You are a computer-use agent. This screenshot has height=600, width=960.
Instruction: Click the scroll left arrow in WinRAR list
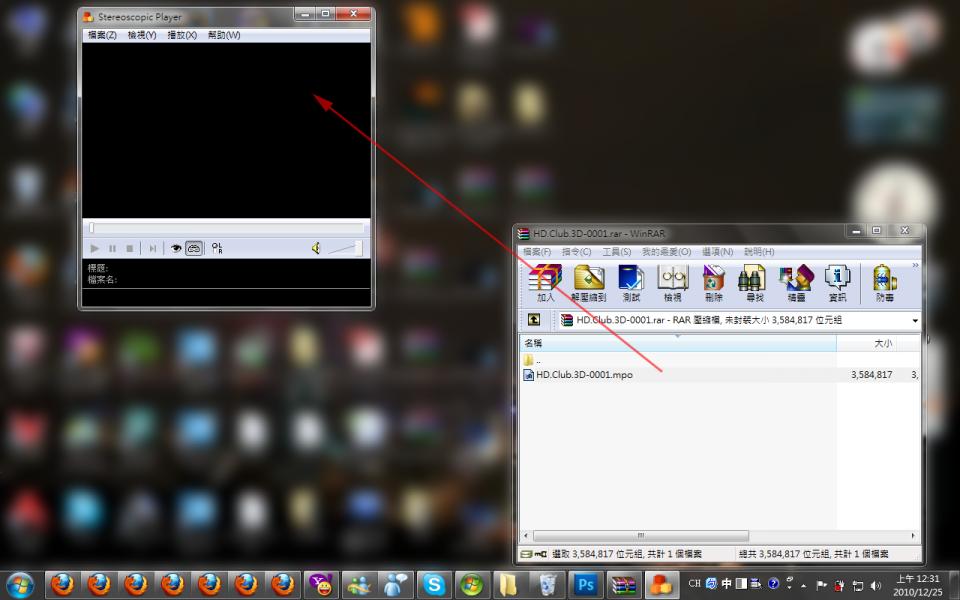pyautogui.click(x=526, y=536)
